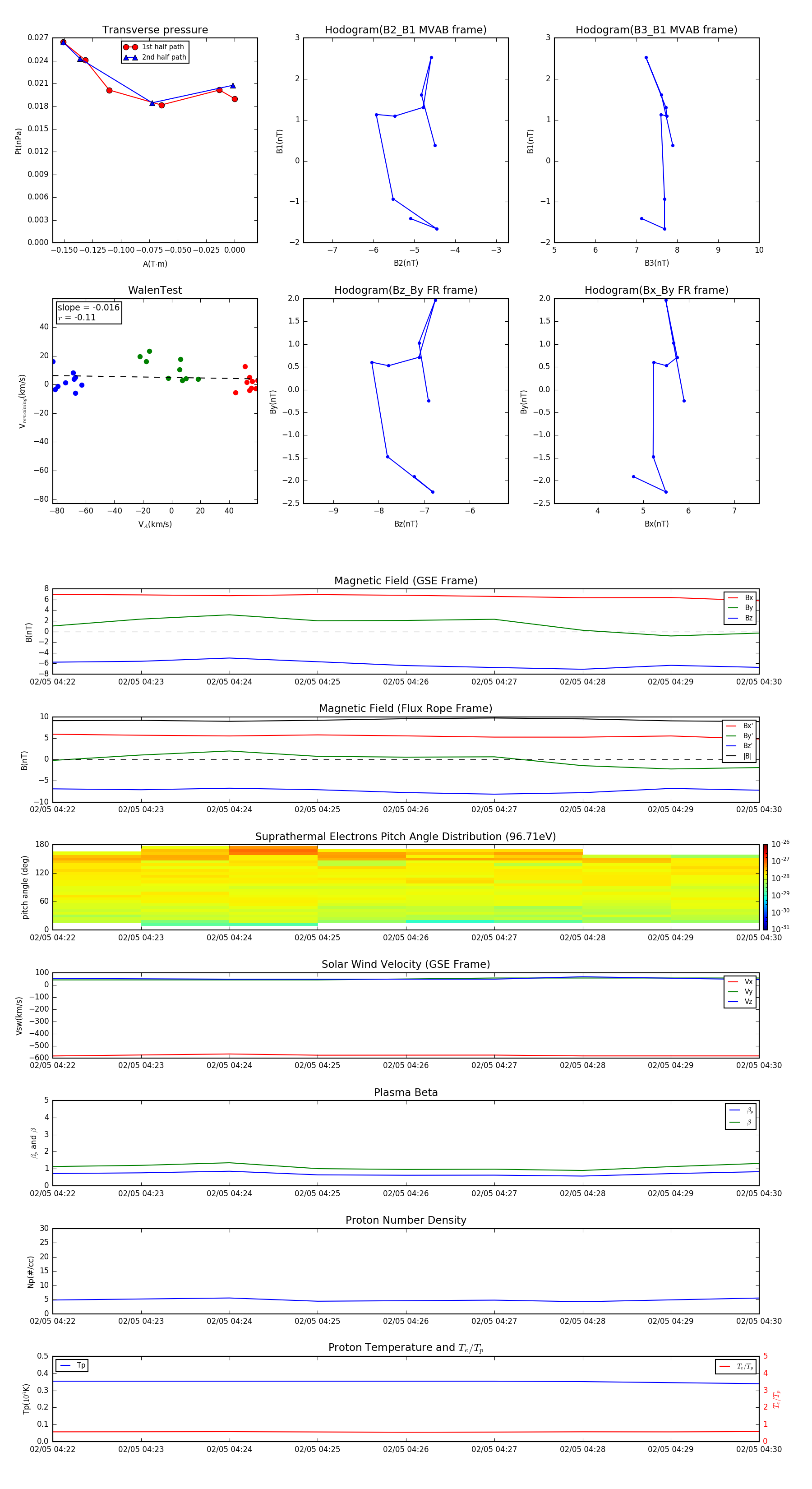Click the '1st half path' legend entry
Viewport: 812px width, 1489px height.
pos(154,47)
